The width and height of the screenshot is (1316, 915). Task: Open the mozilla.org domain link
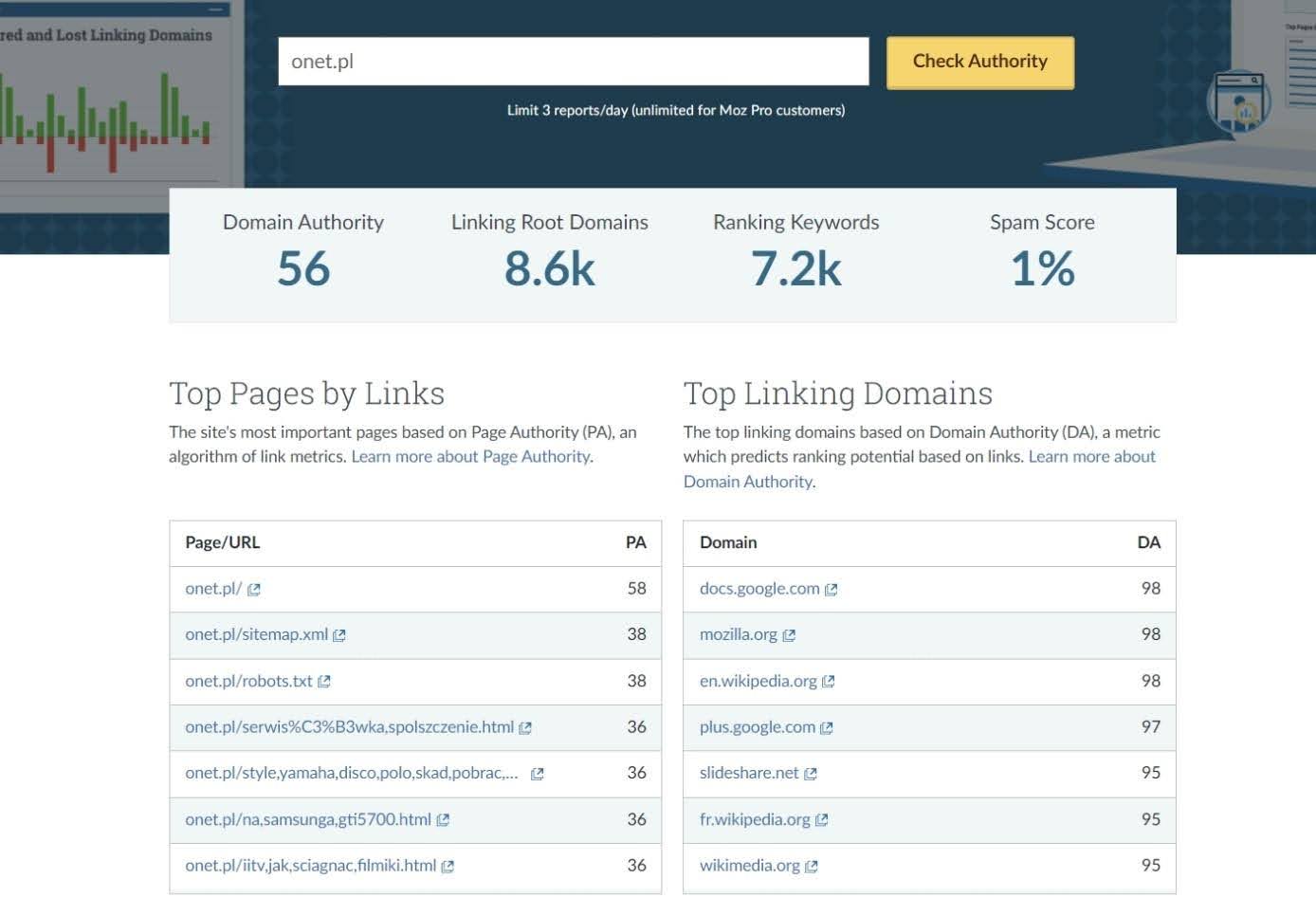point(739,634)
